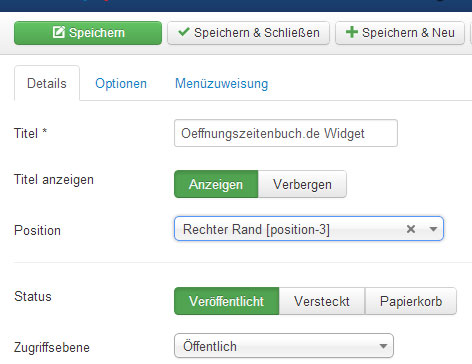Click the Titel input field containing Oeffnungszeitenbuch.de Widget
472x364 pixels.
pos(286,133)
